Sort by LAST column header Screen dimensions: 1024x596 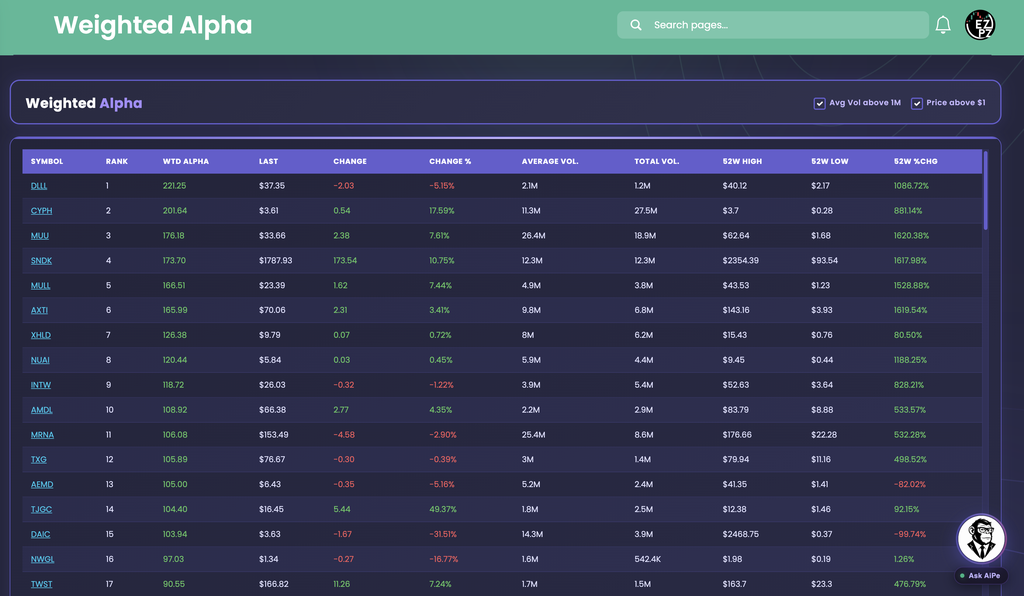(268, 161)
